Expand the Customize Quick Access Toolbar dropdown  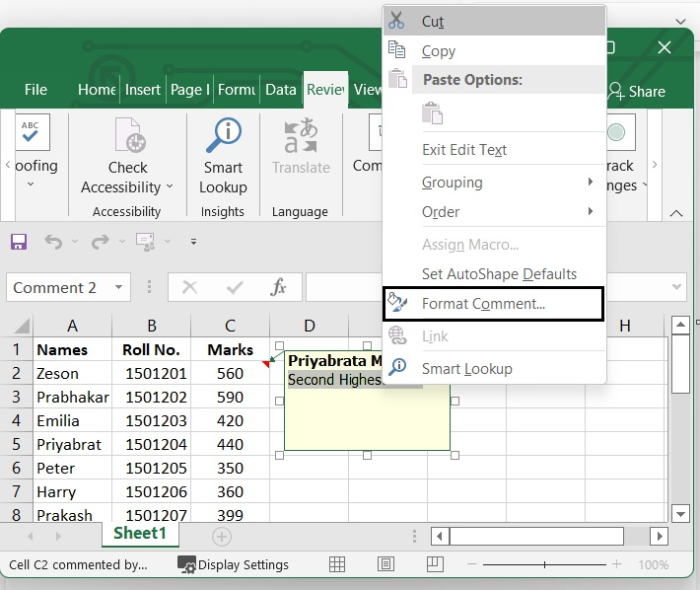[x=193, y=242]
